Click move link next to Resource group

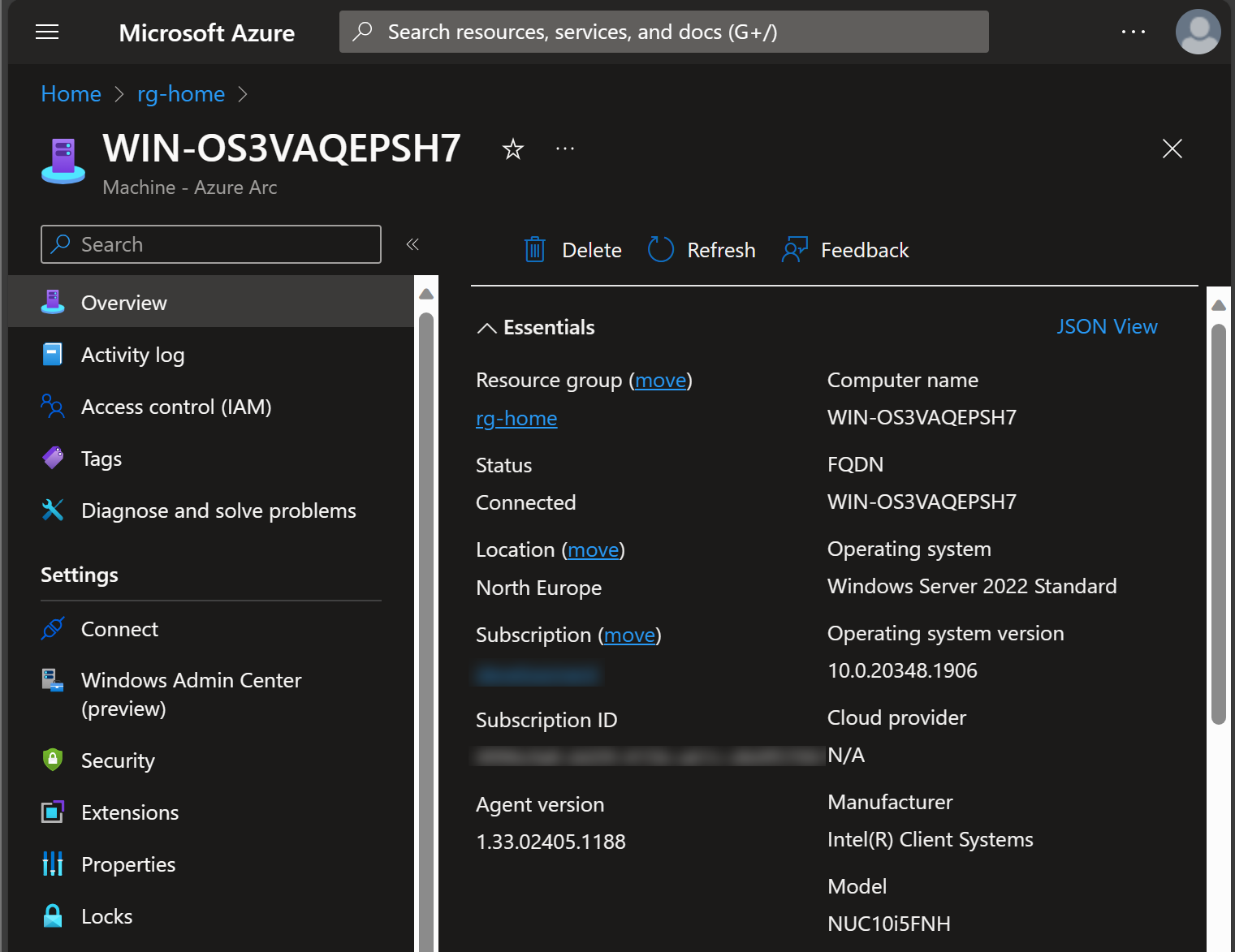tap(661, 380)
